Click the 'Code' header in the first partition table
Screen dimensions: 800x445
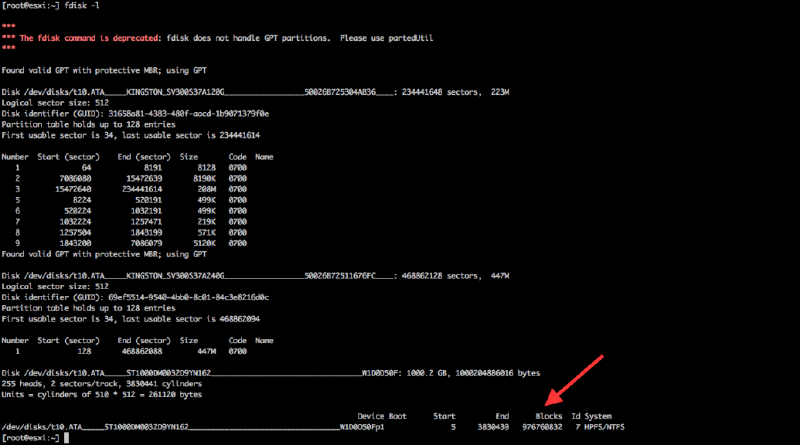(237, 157)
